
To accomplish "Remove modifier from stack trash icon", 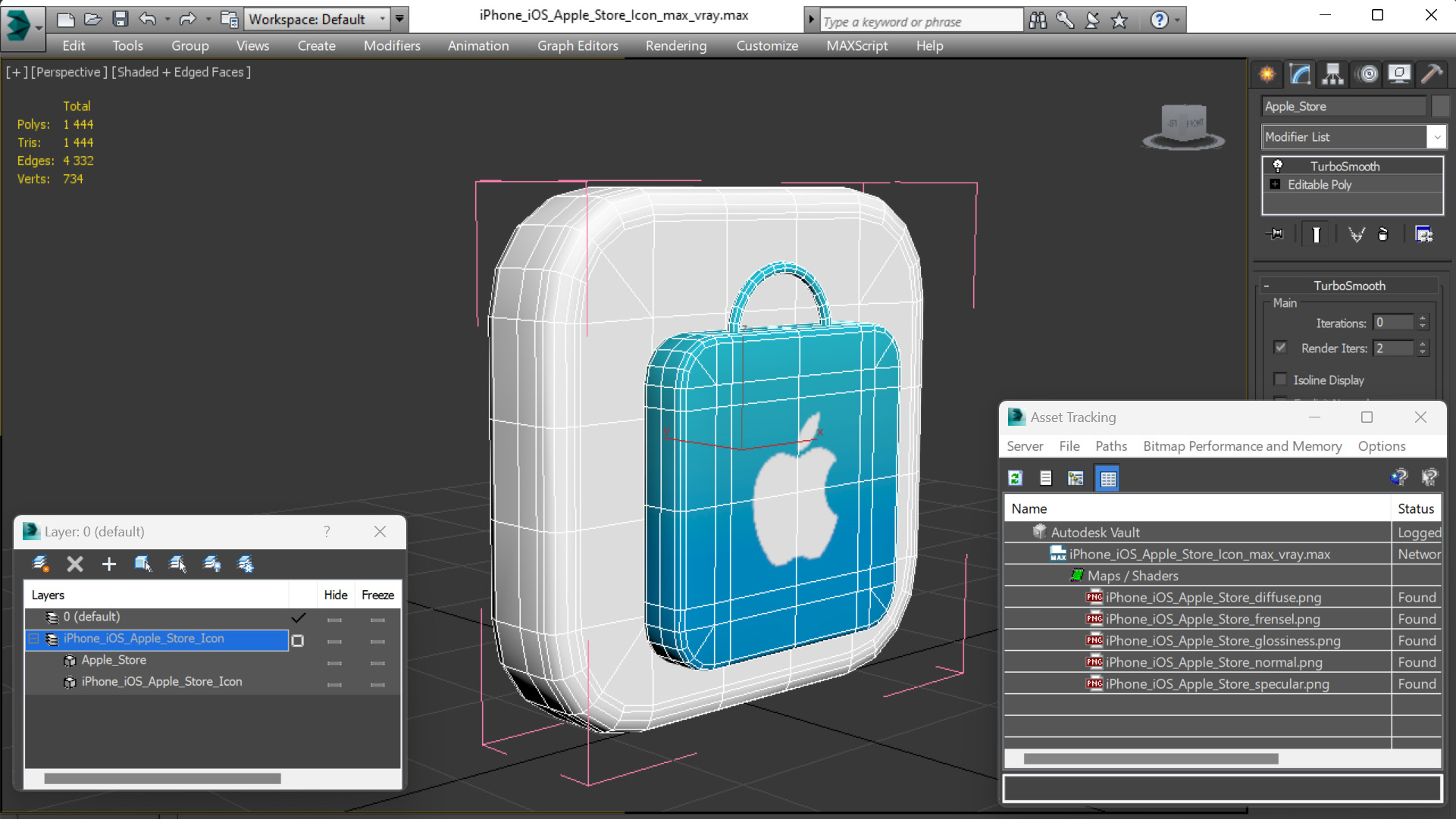I will [1383, 234].
